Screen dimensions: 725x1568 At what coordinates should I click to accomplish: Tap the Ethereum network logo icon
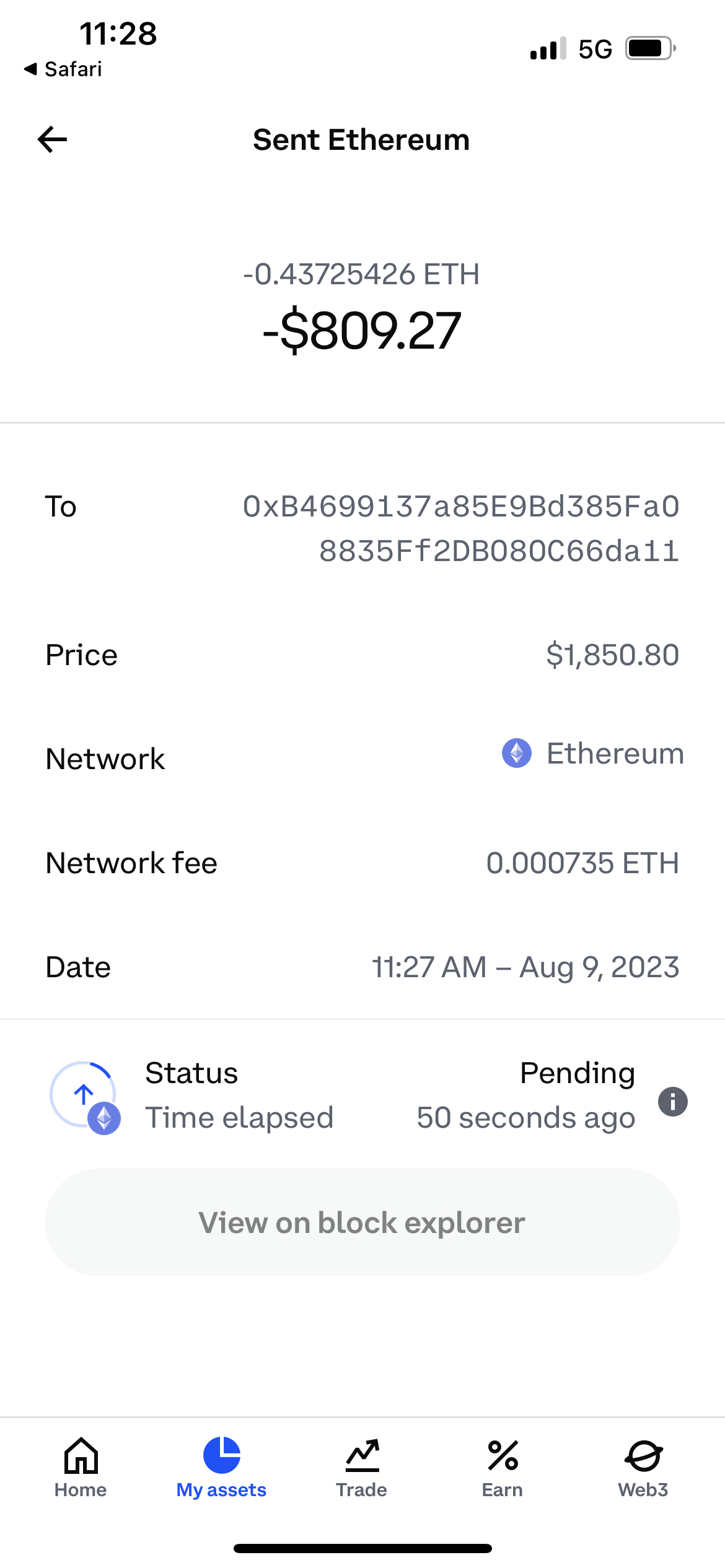pyautogui.click(x=516, y=754)
